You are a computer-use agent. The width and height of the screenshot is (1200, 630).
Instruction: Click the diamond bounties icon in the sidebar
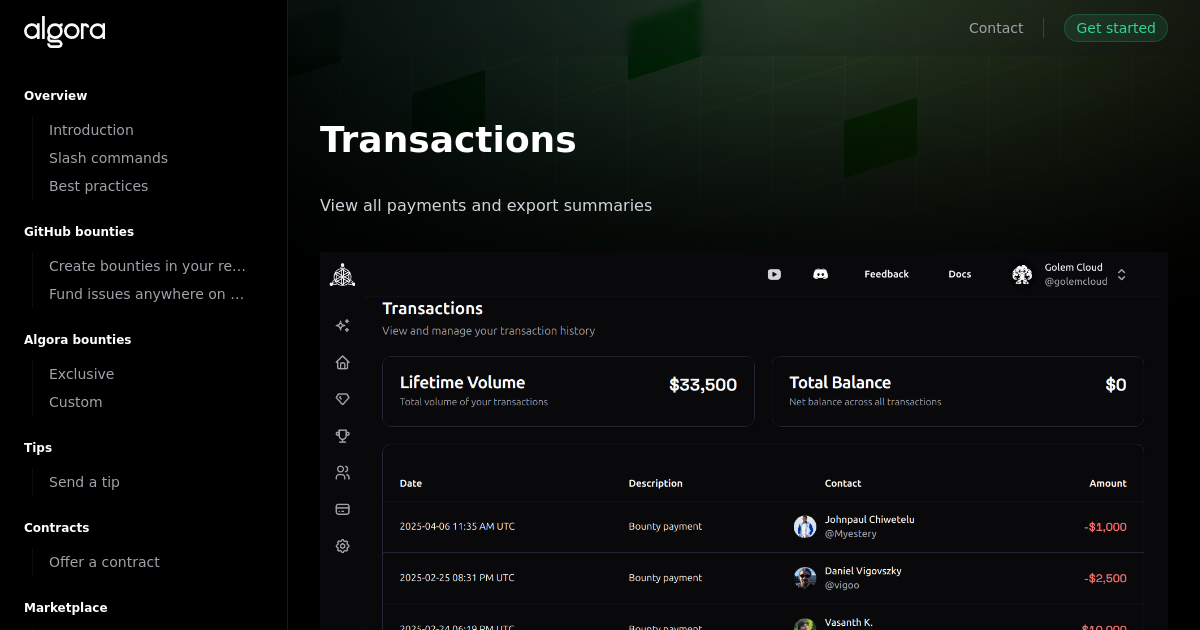(342, 398)
